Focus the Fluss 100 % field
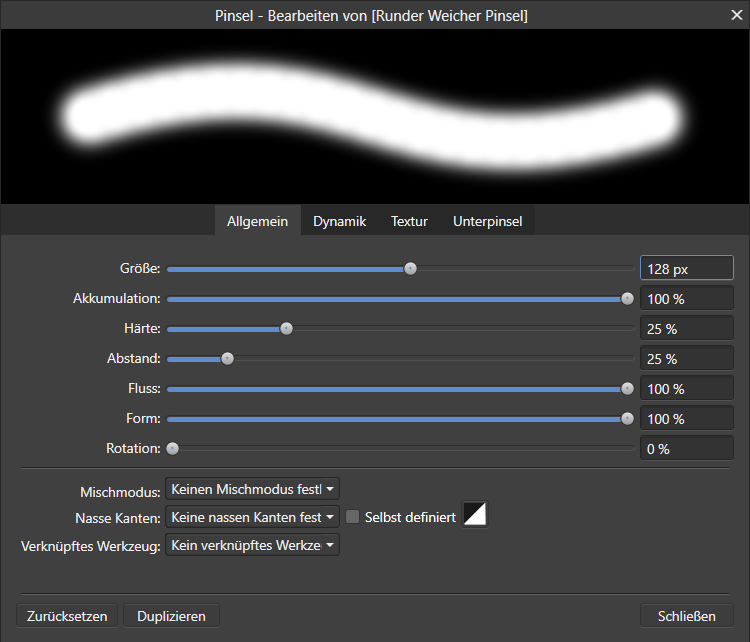 click(x=686, y=388)
